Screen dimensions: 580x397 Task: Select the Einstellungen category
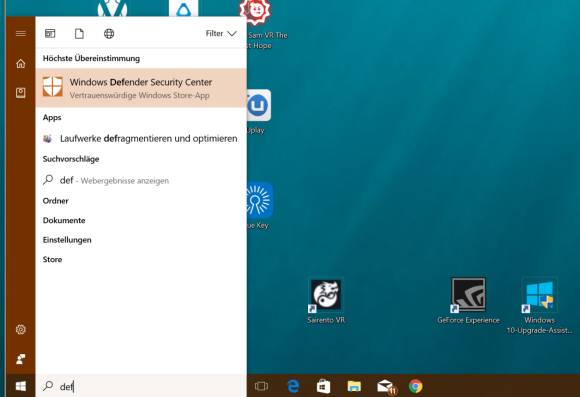click(67, 240)
